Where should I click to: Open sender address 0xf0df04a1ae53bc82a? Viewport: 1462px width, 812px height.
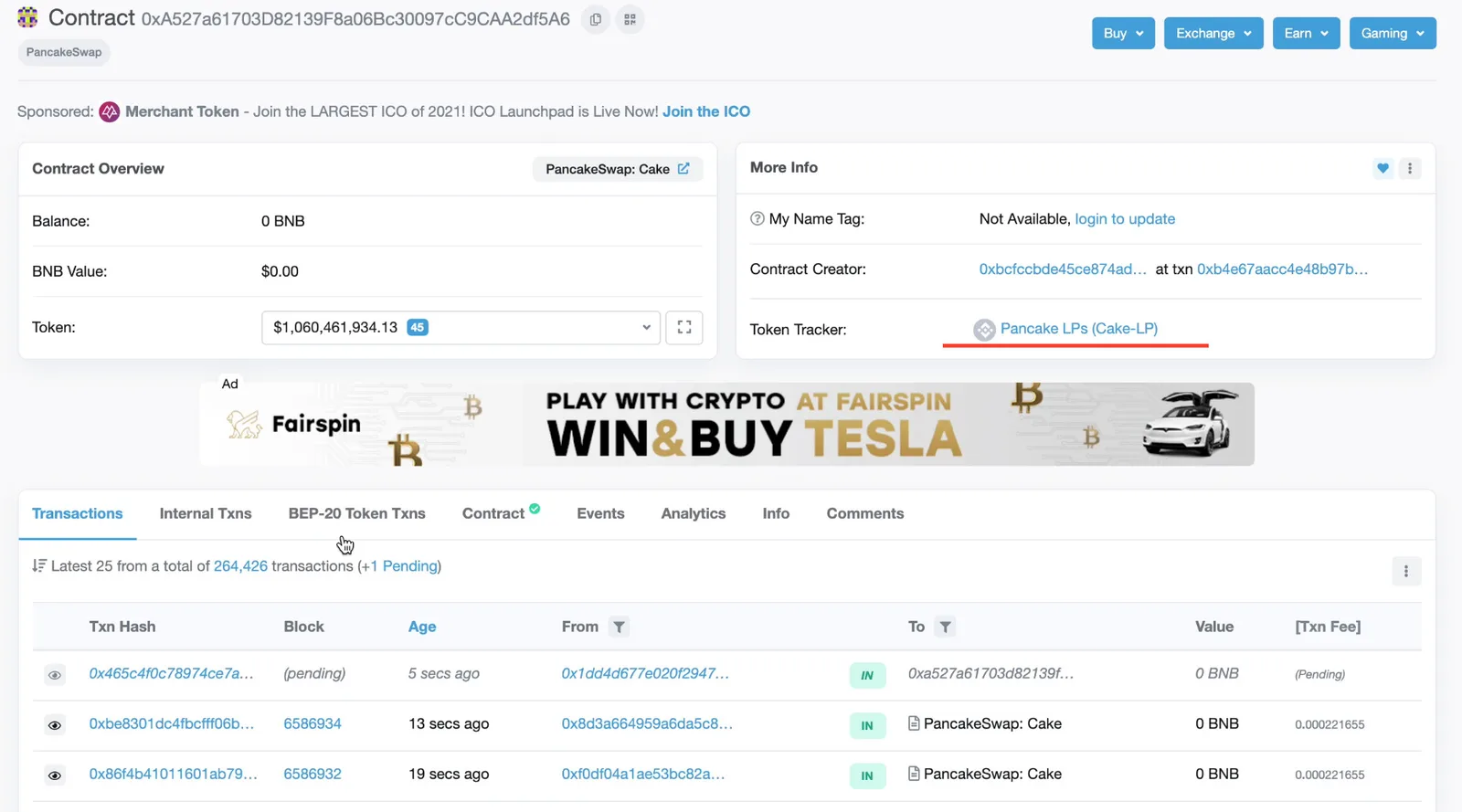pyautogui.click(x=643, y=775)
